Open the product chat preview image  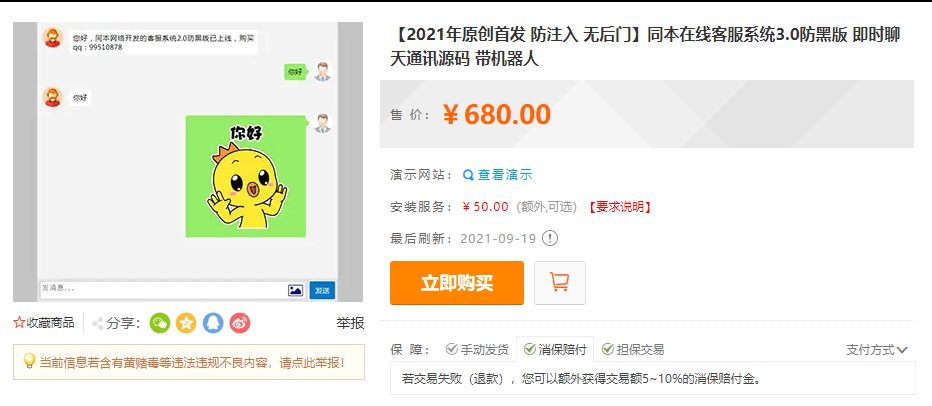(x=188, y=162)
